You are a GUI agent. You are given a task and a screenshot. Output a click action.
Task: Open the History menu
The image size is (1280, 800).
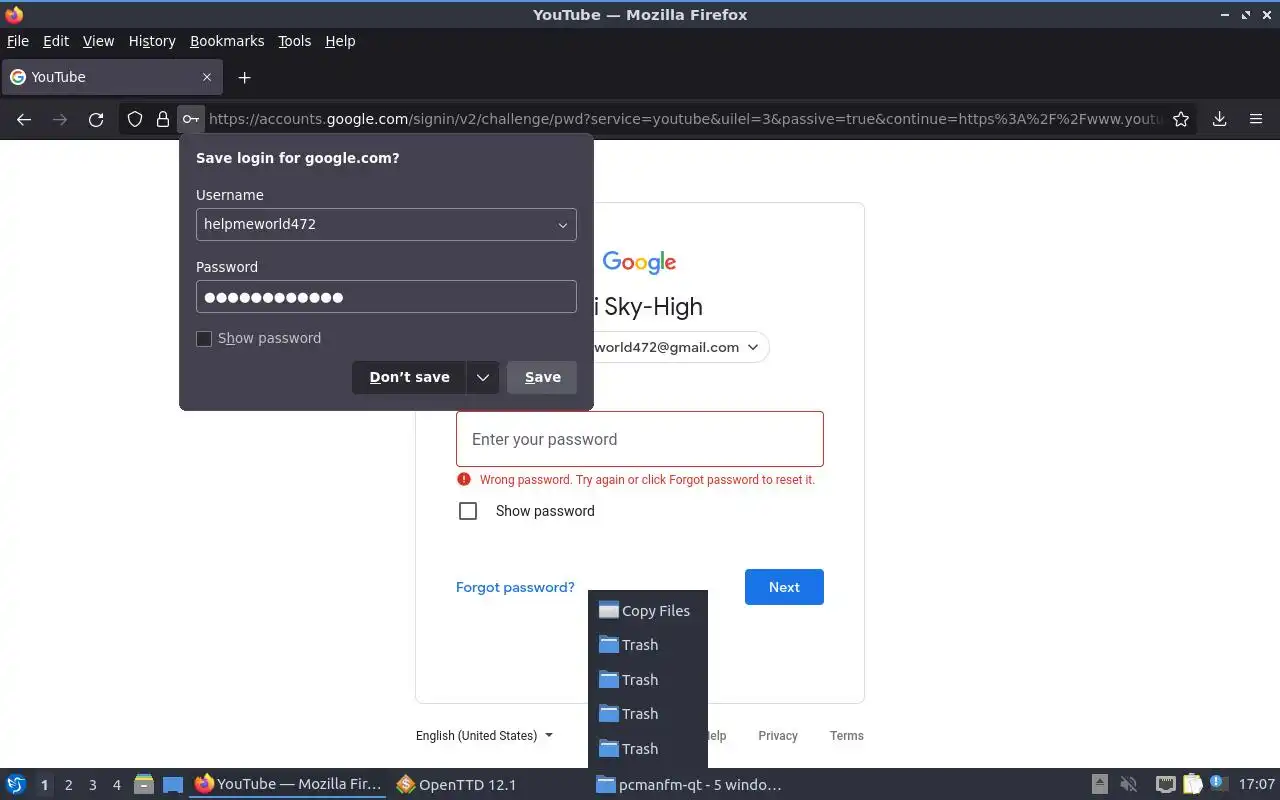[x=152, y=41]
